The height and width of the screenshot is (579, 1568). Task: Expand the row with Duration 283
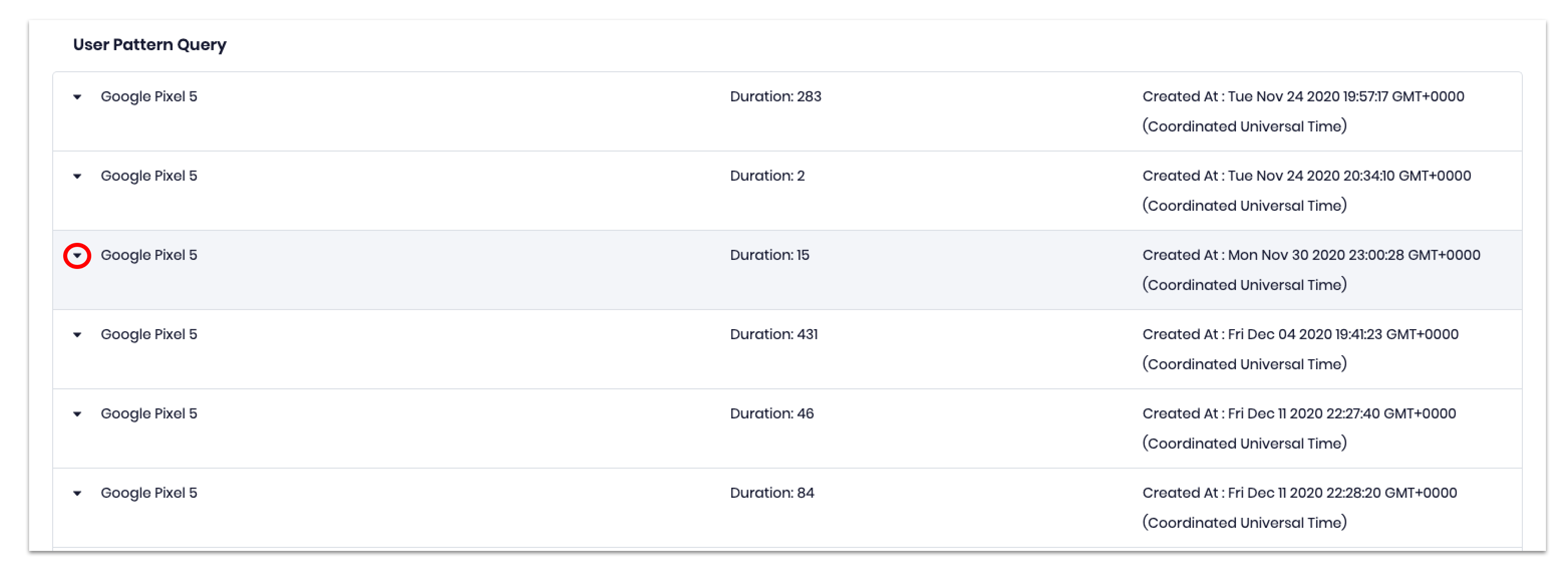click(x=77, y=97)
